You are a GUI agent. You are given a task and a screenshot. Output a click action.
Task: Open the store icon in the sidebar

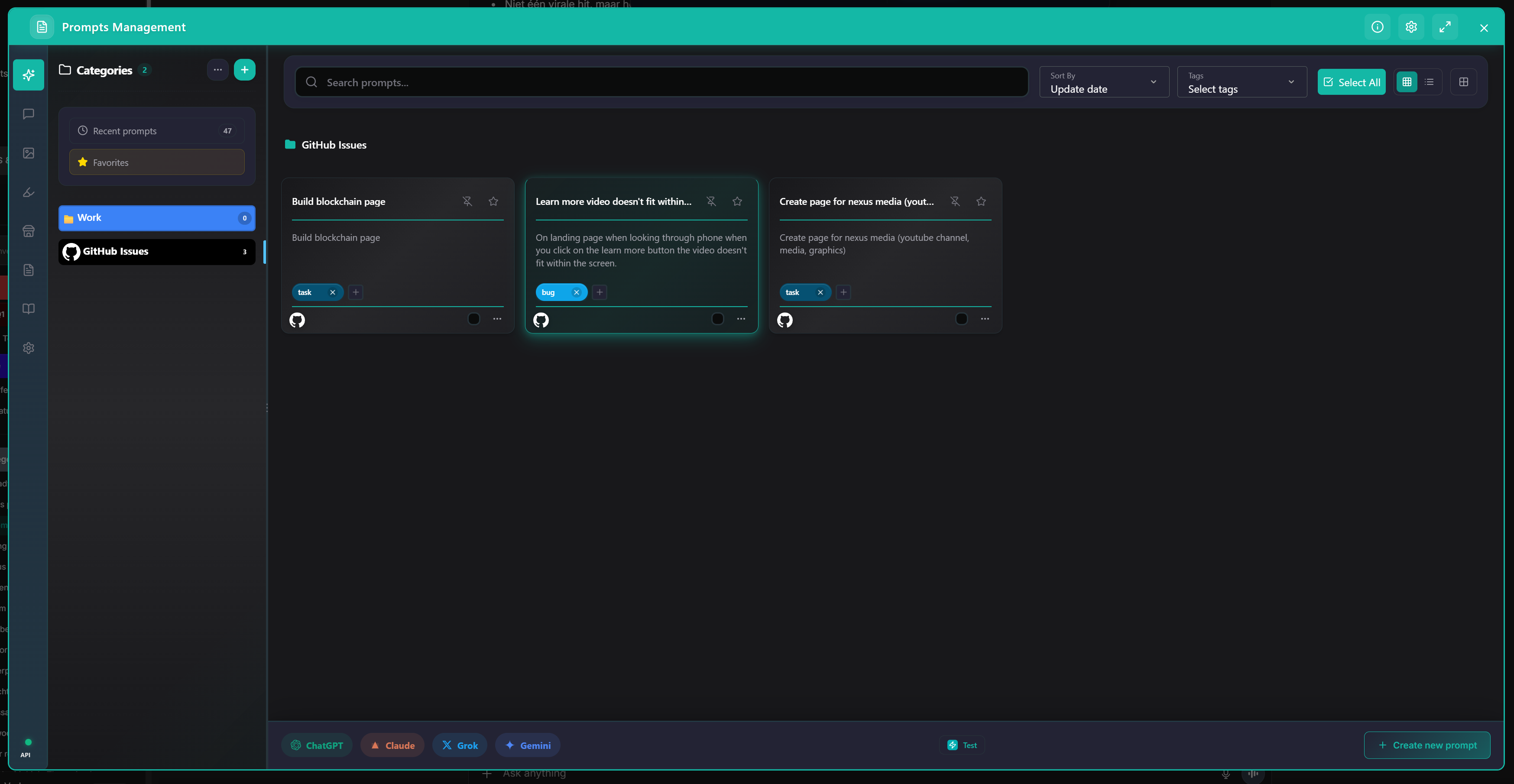[28, 230]
